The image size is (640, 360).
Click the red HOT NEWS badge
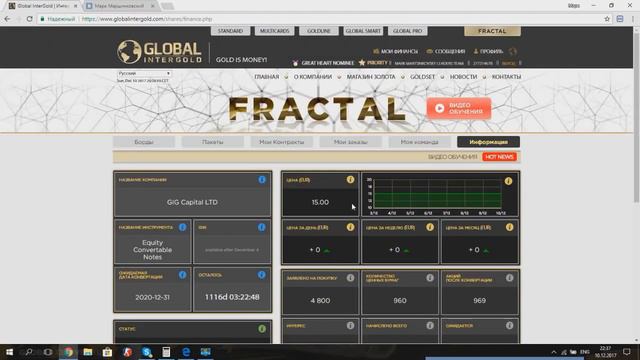[499, 157]
